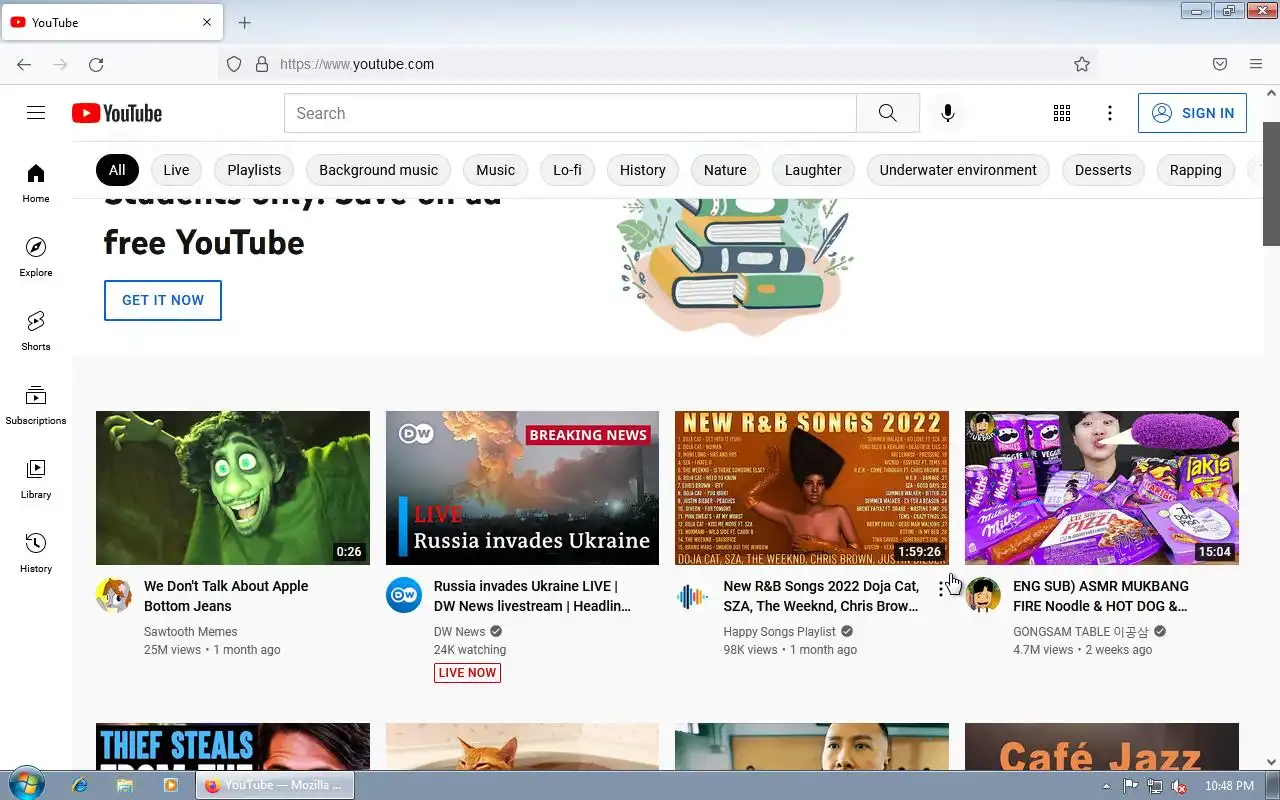Open 'We Don't Talk About Apple' title
Viewport: 1280px width, 800px height.
pyautogui.click(x=226, y=596)
